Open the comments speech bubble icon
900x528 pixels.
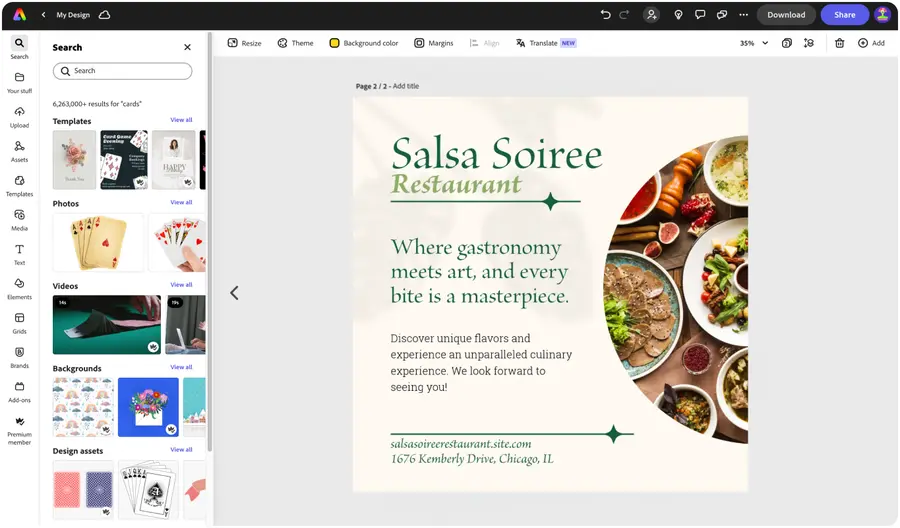(700, 15)
